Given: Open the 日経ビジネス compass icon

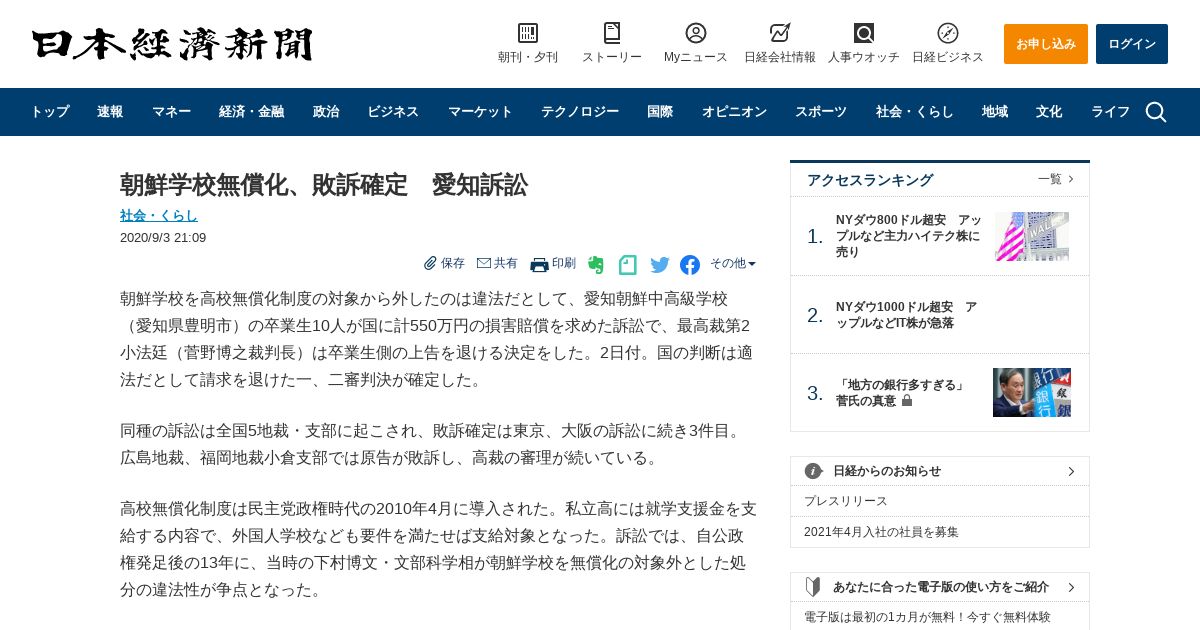Looking at the screenshot, I should pyautogui.click(x=948, y=33).
